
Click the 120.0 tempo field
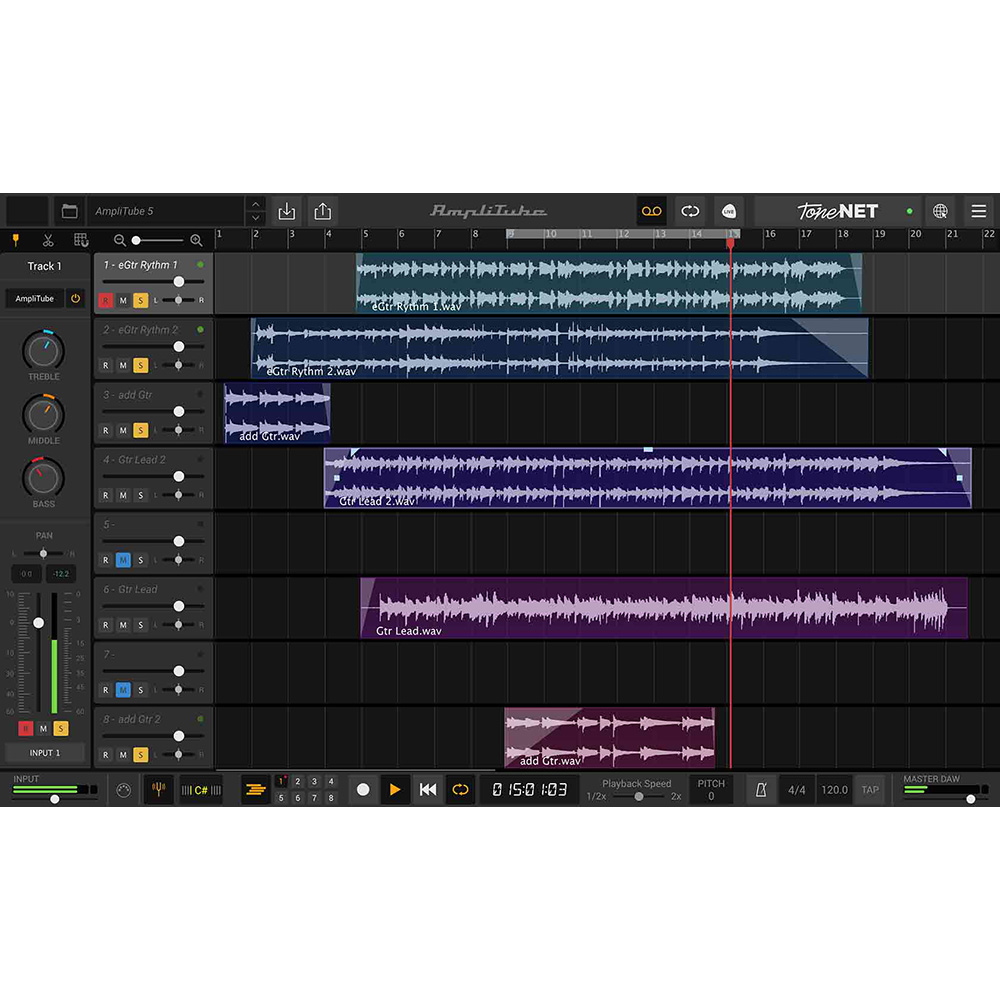(x=834, y=790)
